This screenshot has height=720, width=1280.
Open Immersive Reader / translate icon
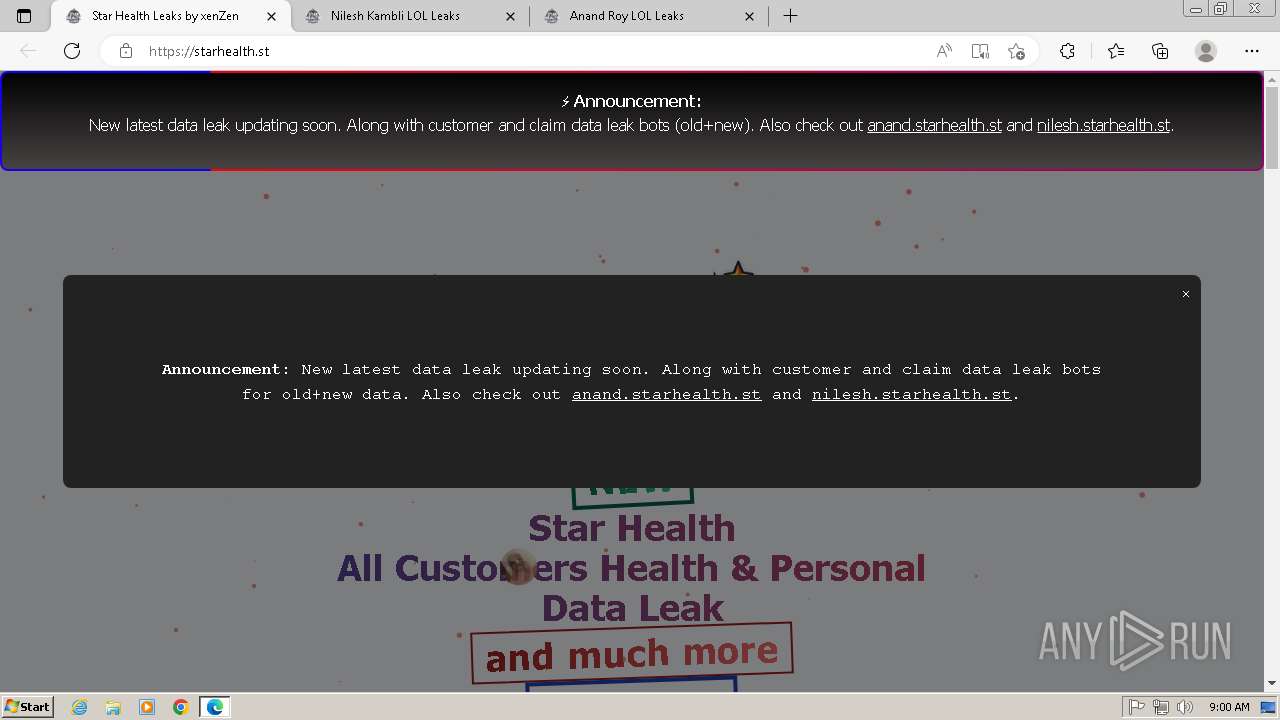980,51
